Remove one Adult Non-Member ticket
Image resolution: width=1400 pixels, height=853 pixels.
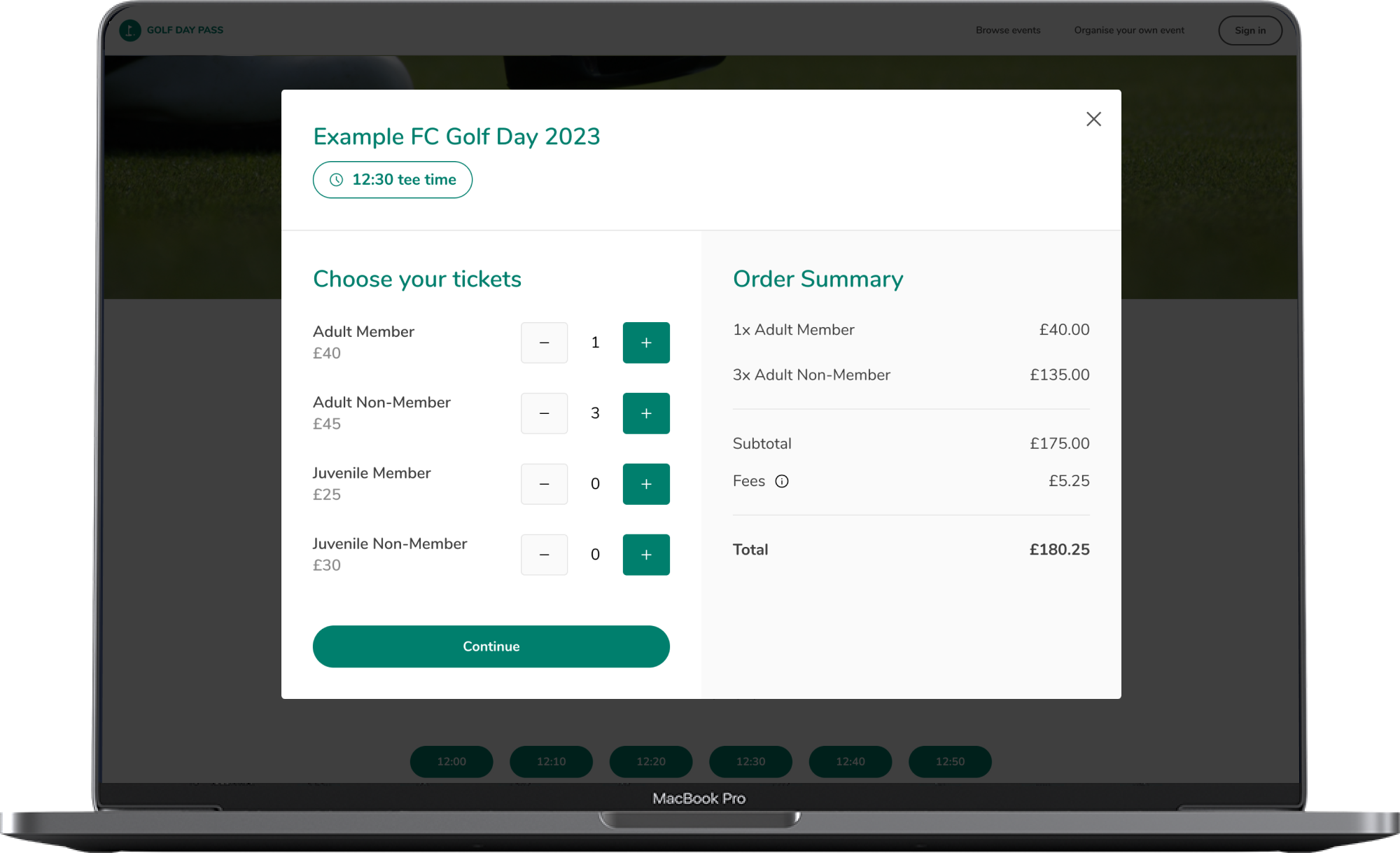coord(544,413)
